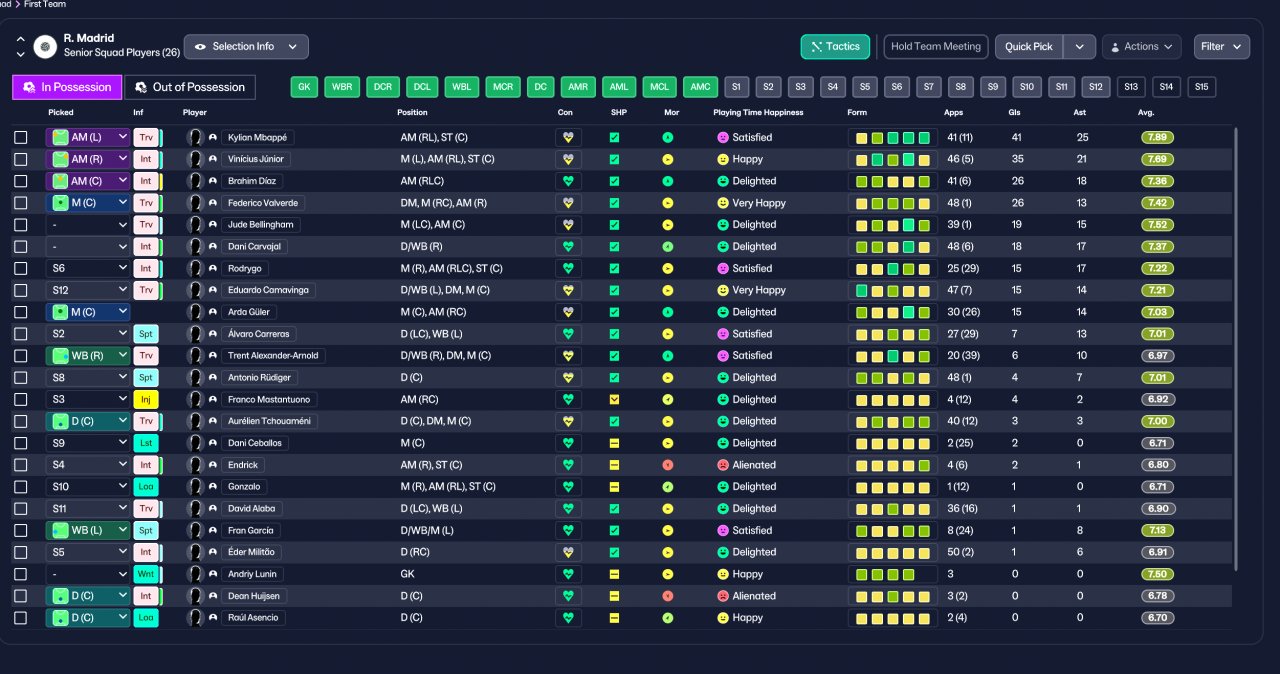Click Kylian Mbappé's 7.89 average rating

click(x=1157, y=137)
